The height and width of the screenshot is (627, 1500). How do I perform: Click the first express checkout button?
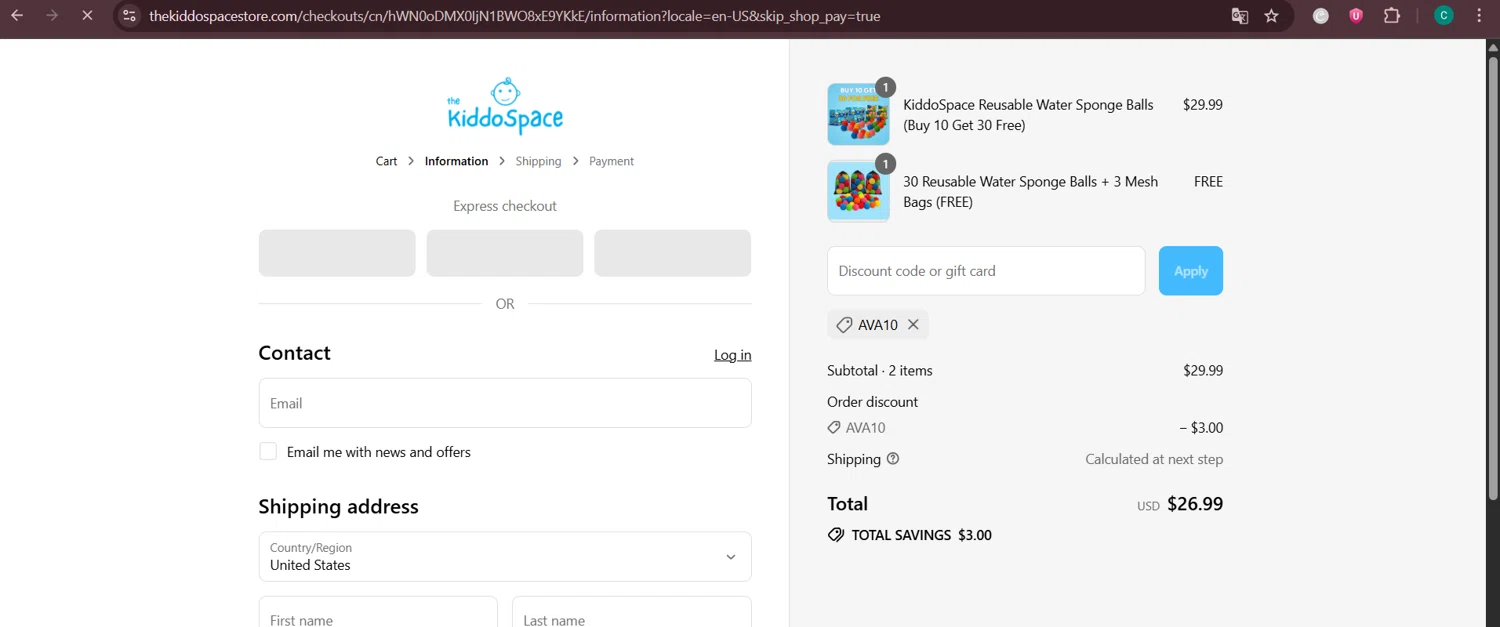coord(337,253)
